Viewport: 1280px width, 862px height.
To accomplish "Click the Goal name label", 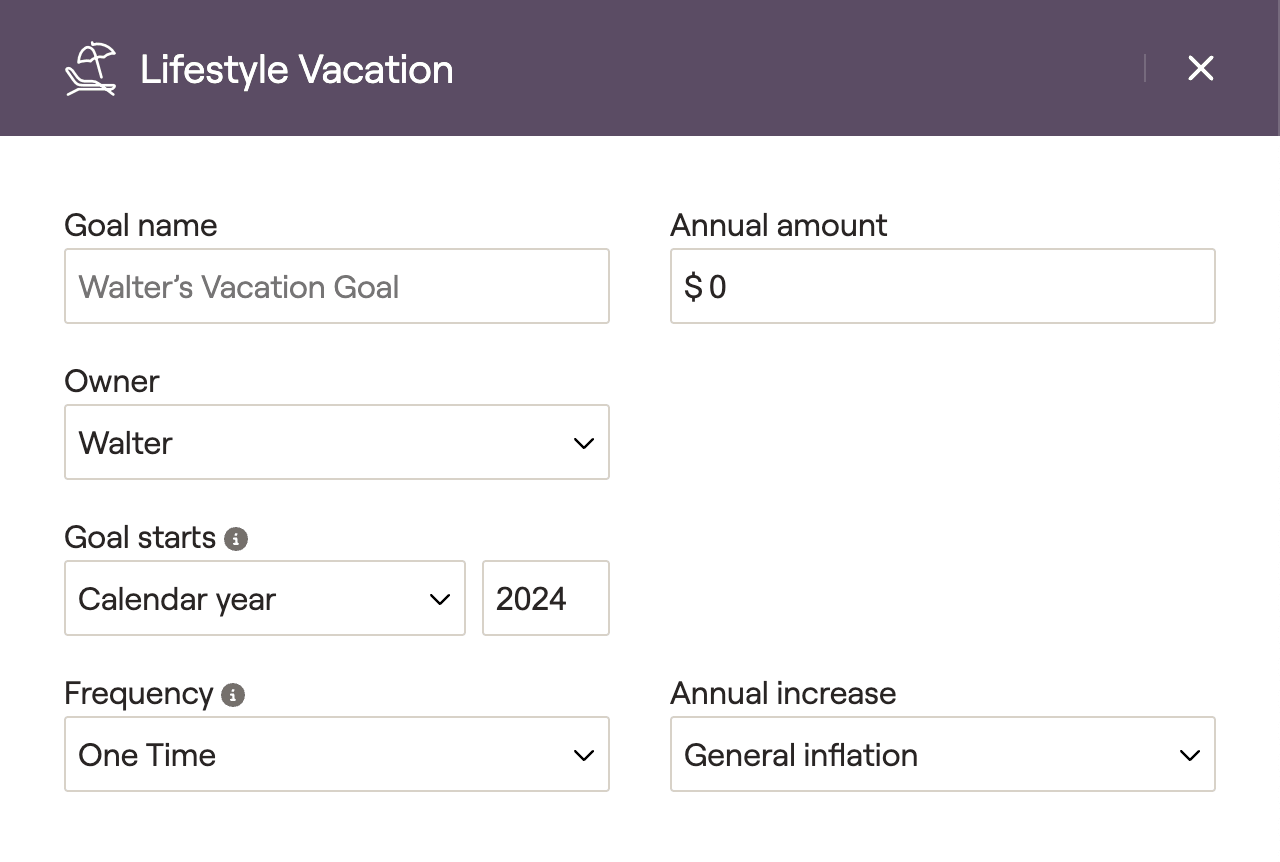I will 140,225.
